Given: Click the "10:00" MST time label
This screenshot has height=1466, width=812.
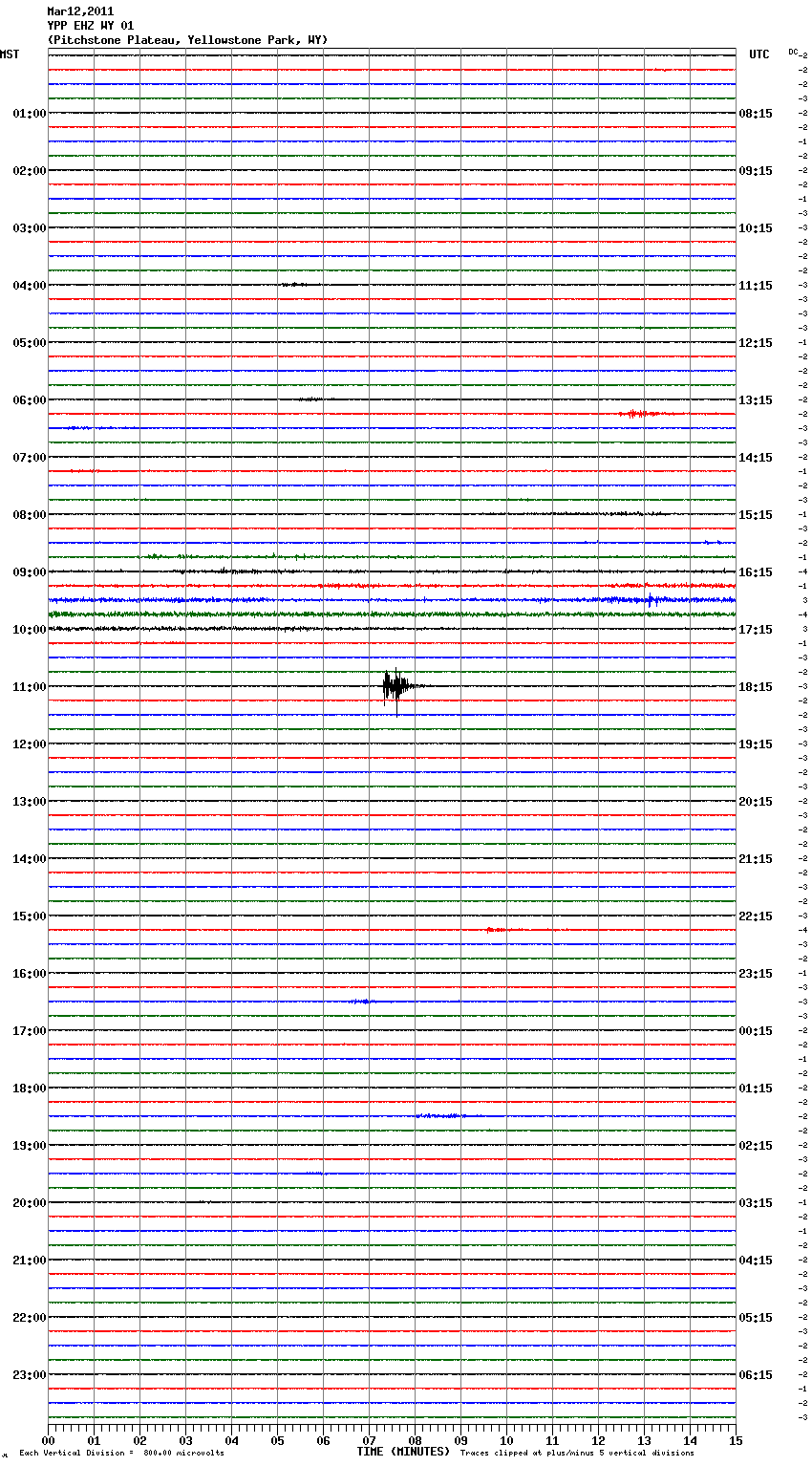Looking at the screenshot, I should (x=29, y=630).
